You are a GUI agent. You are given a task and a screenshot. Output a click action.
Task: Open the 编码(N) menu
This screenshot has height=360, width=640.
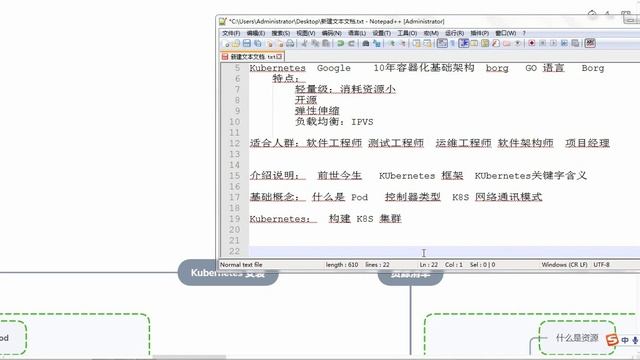[x=331, y=33]
